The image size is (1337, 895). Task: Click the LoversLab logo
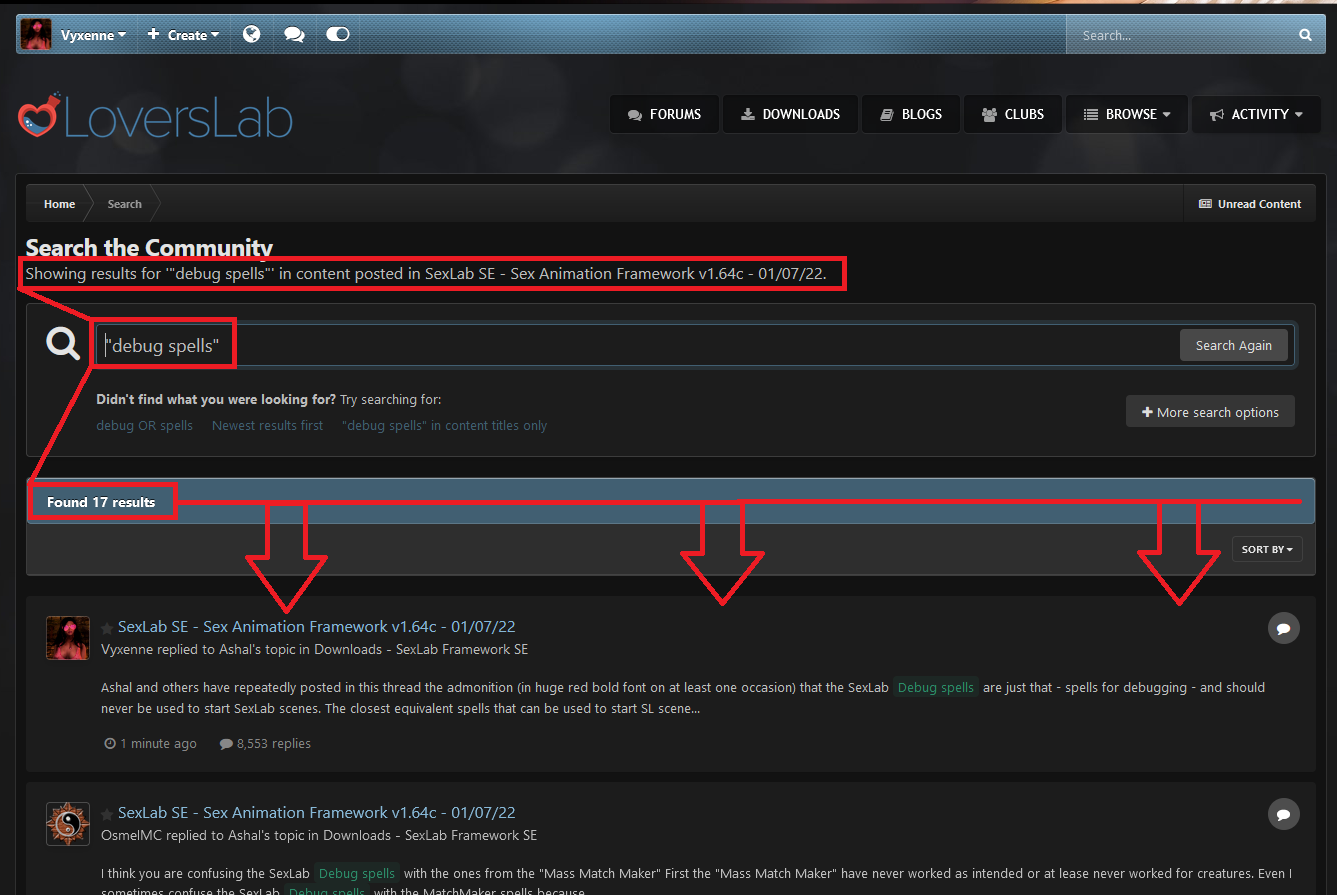pyautogui.click(x=155, y=117)
